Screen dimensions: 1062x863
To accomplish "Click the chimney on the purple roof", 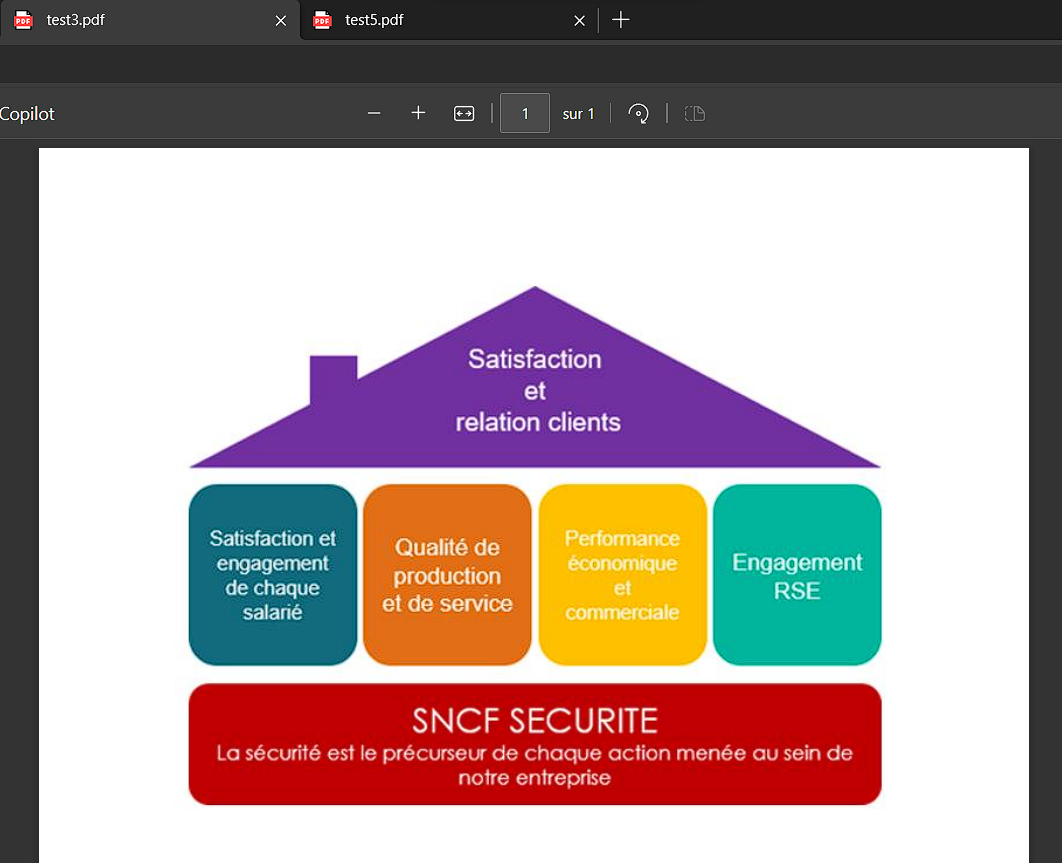I will click(333, 374).
